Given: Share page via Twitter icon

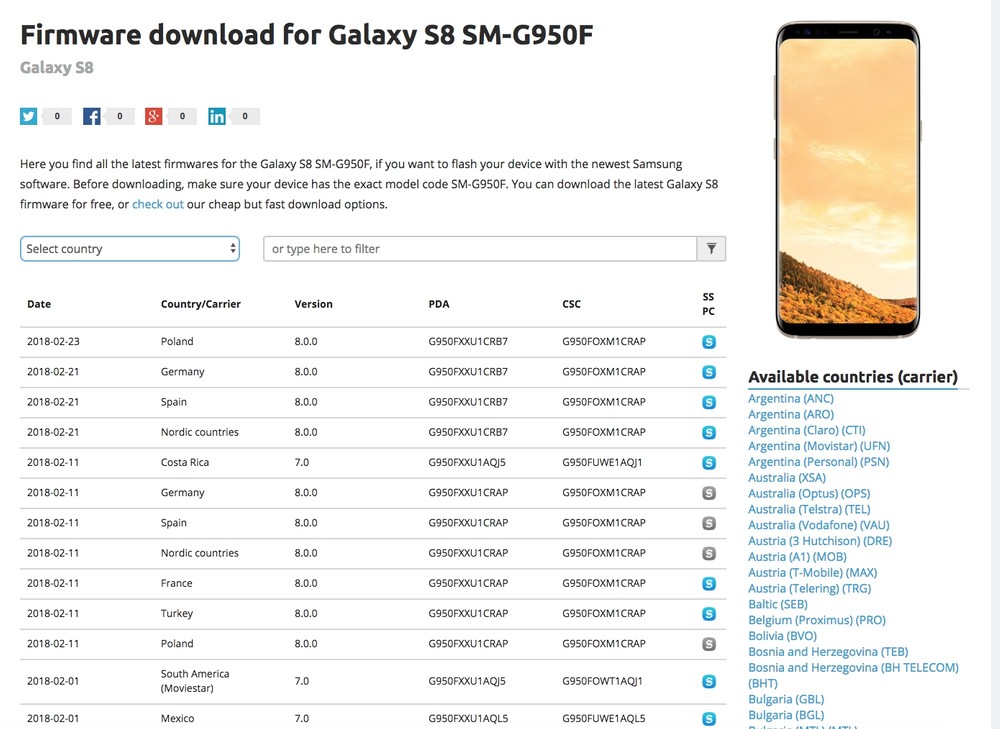Looking at the screenshot, I should coord(29,116).
